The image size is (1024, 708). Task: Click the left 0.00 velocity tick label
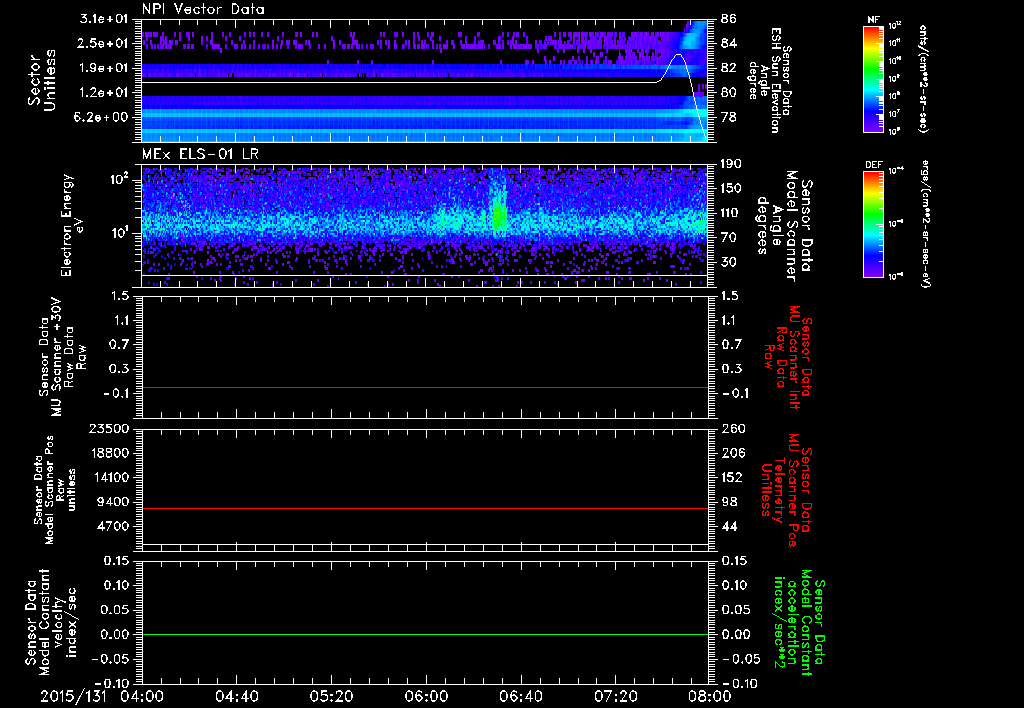114,634
